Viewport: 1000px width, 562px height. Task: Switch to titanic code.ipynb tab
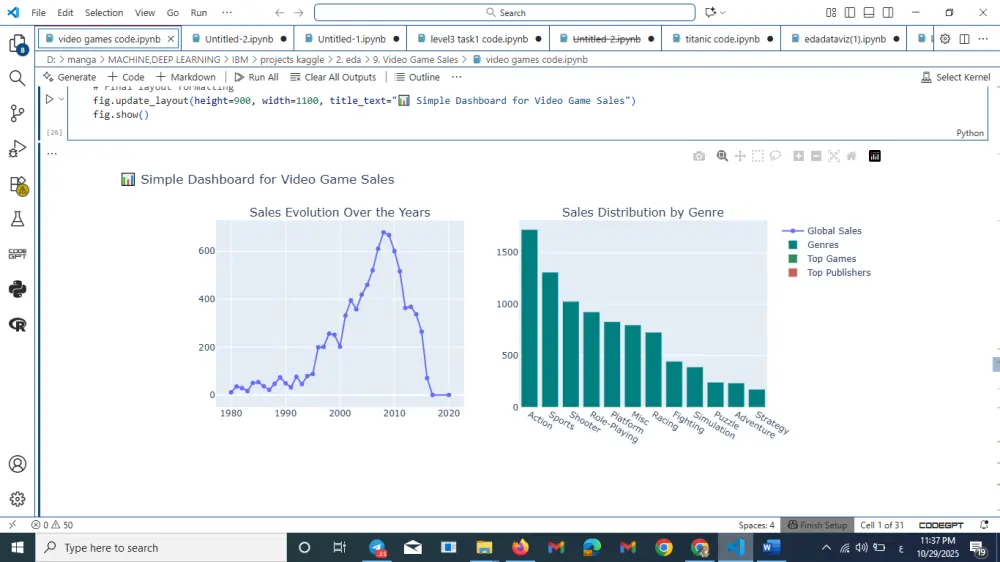[722, 39]
